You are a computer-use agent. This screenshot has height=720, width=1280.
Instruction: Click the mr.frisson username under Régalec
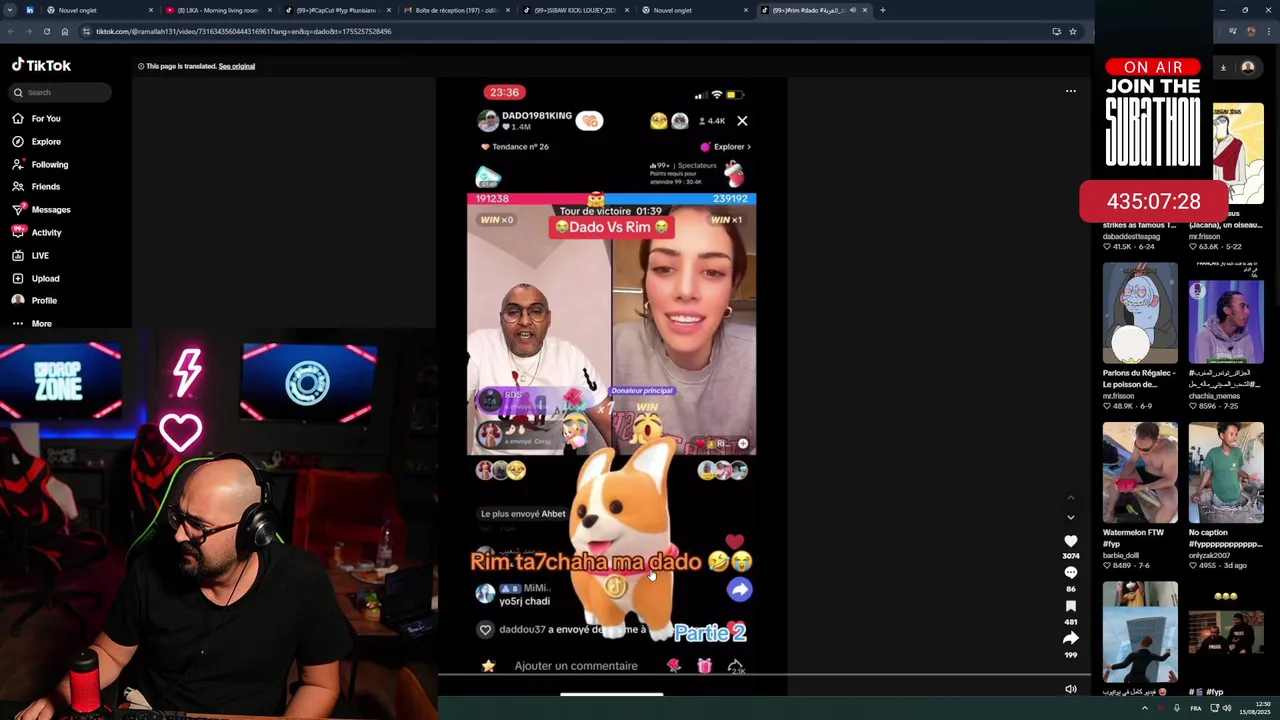[x=1119, y=396]
